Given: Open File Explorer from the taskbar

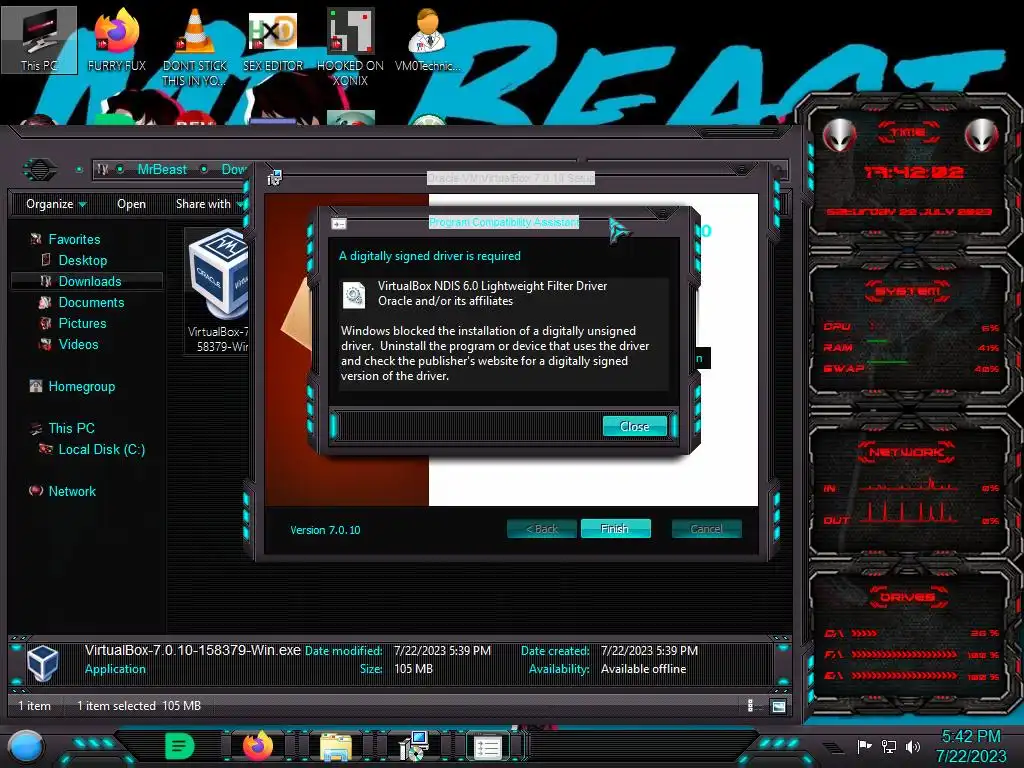Looking at the screenshot, I should pyautogui.click(x=336, y=747).
